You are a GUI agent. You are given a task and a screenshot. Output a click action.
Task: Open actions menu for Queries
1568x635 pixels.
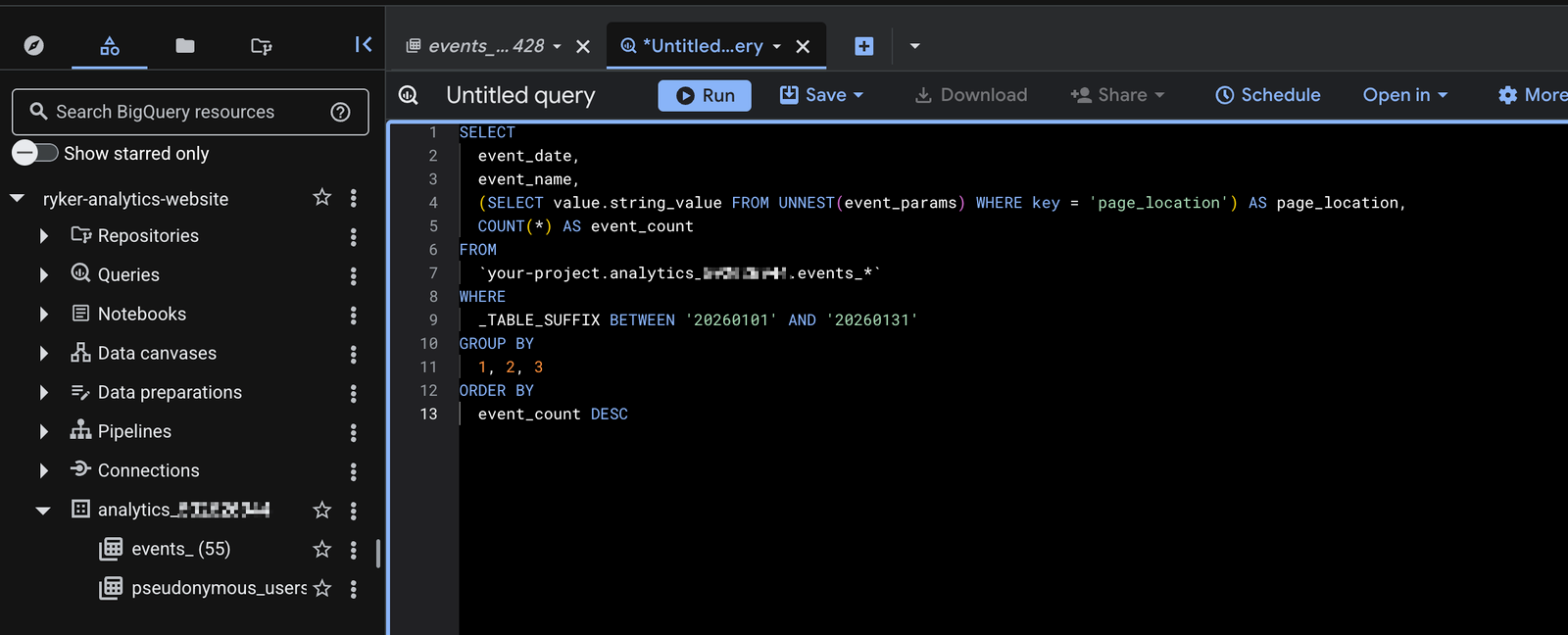(x=354, y=275)
